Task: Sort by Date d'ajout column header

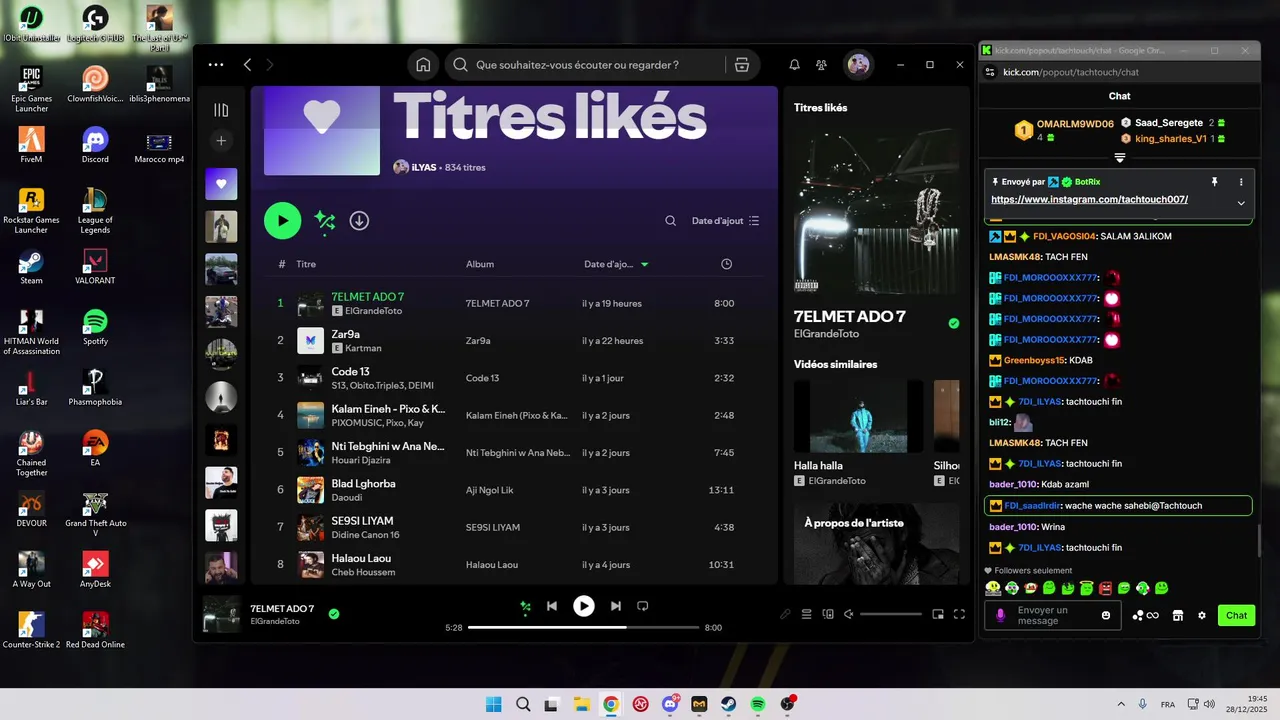Action: tap(616, 264)
